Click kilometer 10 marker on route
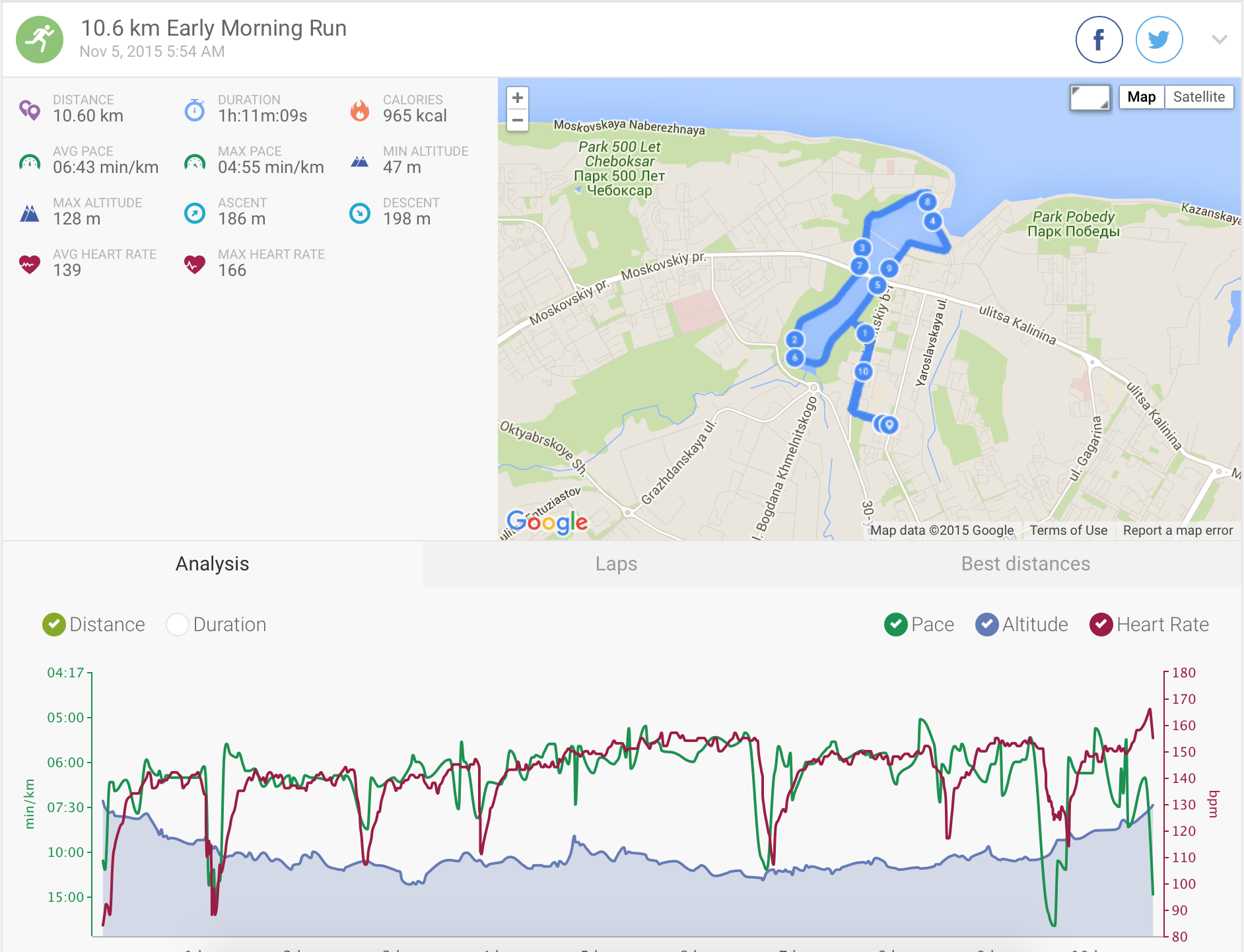Image resolution: width=1244 pixels, height=952 pixels. tap(863, 371)
